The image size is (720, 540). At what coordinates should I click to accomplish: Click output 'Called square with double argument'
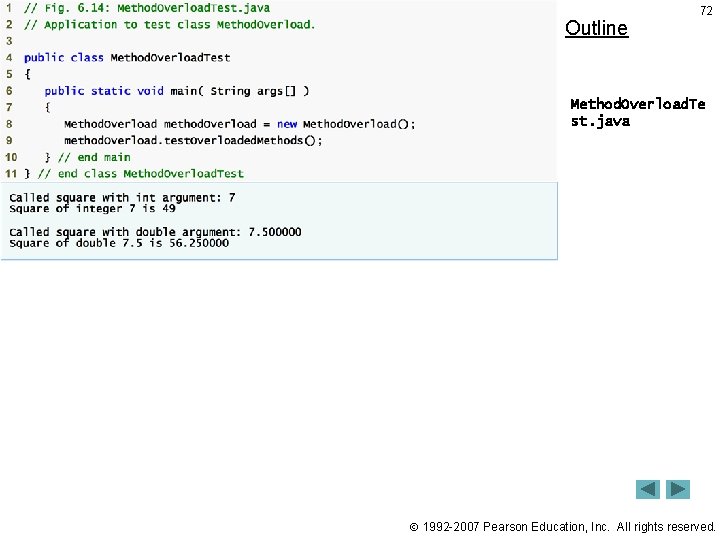pos(155,232)
